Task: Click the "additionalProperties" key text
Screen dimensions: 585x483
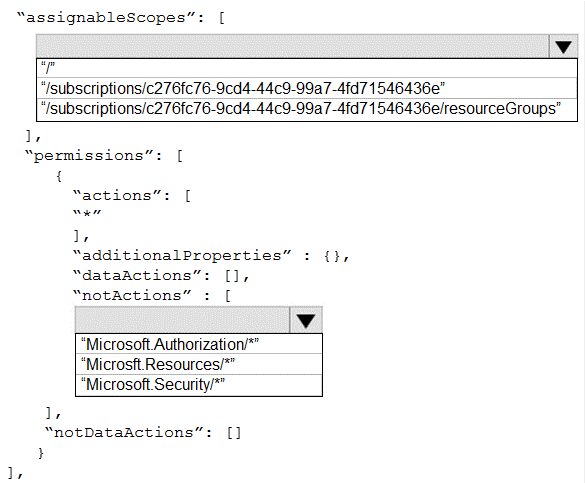Action: click(182, 256)
